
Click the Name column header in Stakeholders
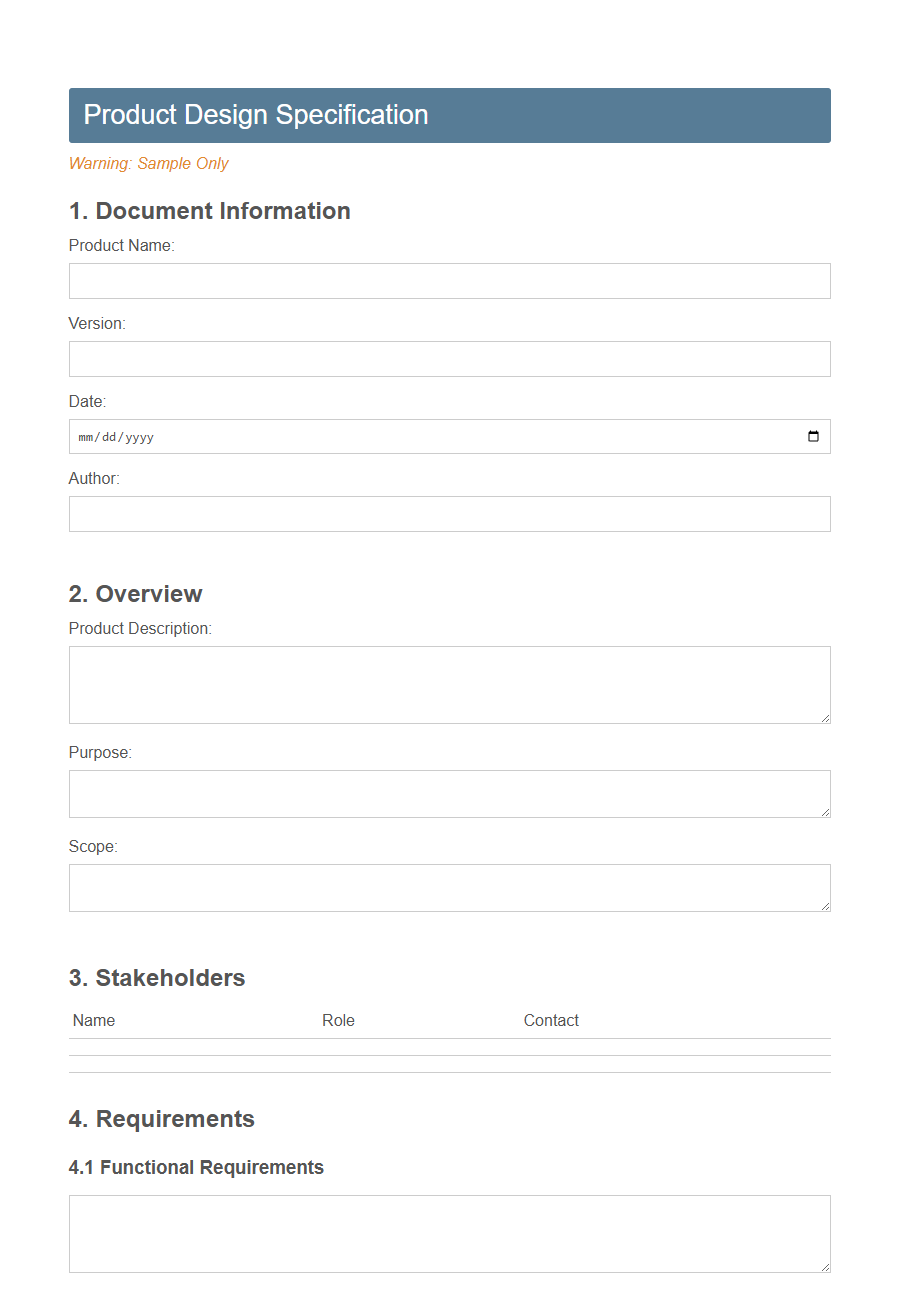[93, 1020]
